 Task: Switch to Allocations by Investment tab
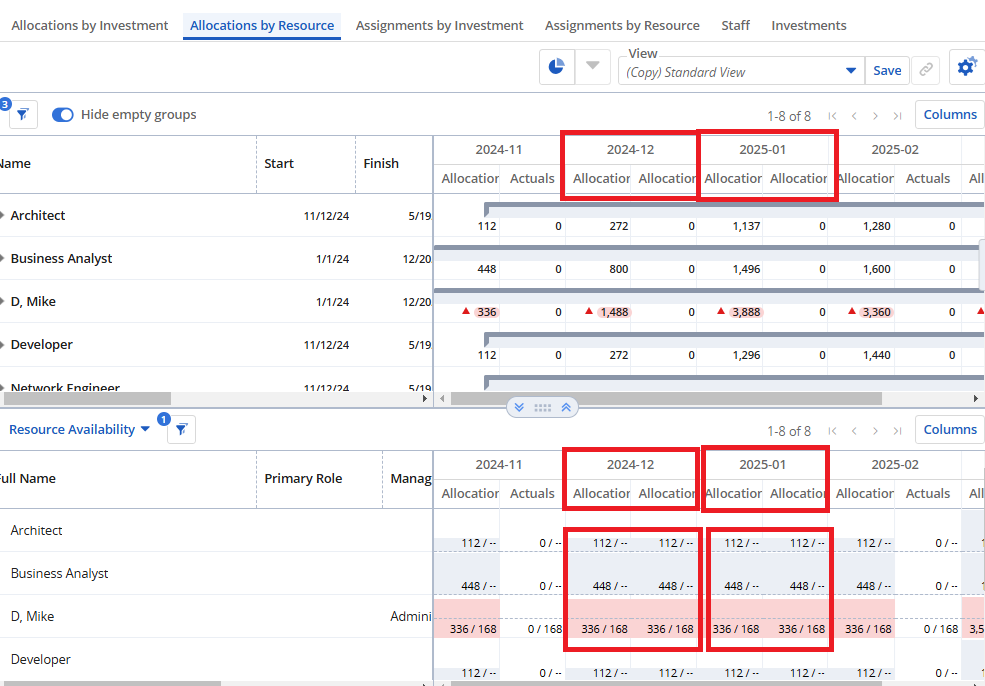[90, 26]
